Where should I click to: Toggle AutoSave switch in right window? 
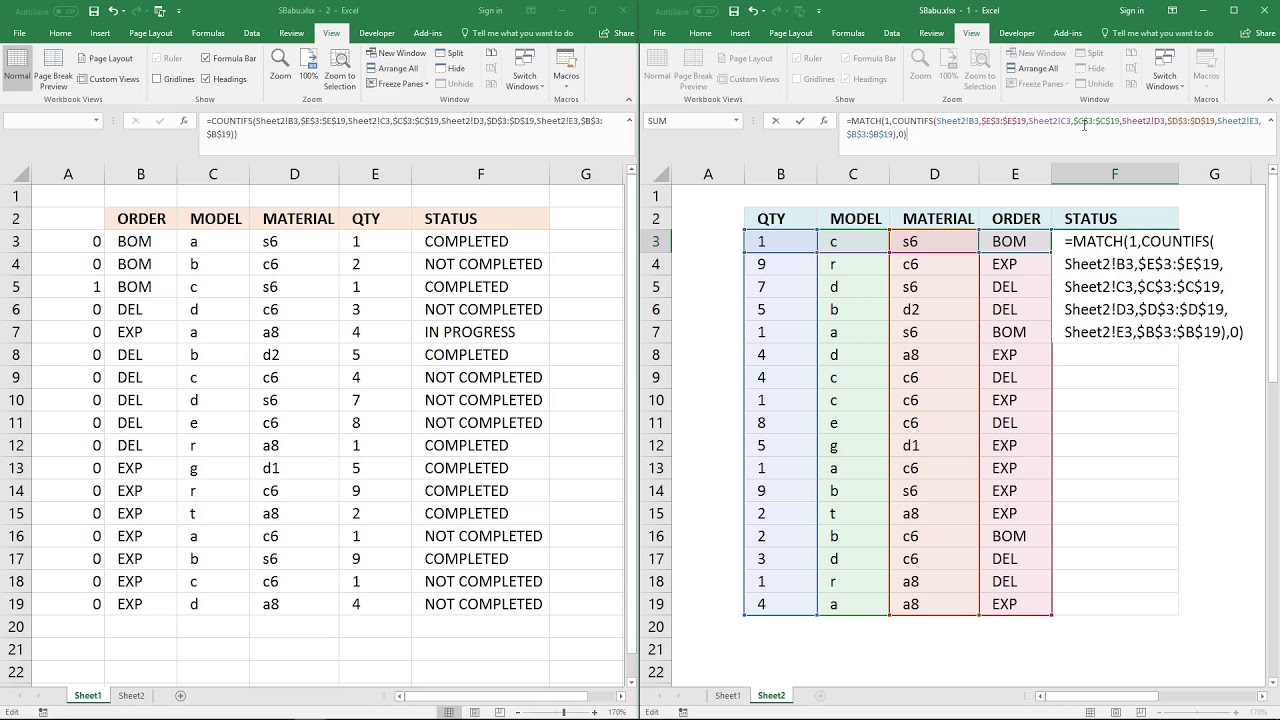[705, 11]
